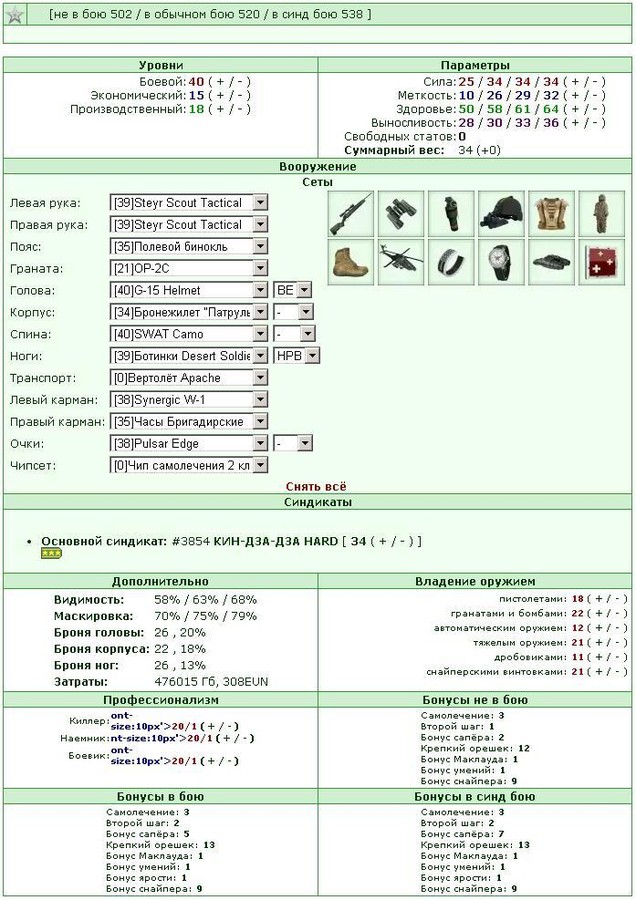Increase Производственный level with plus

pyautogui.click(x=220, y=109)
